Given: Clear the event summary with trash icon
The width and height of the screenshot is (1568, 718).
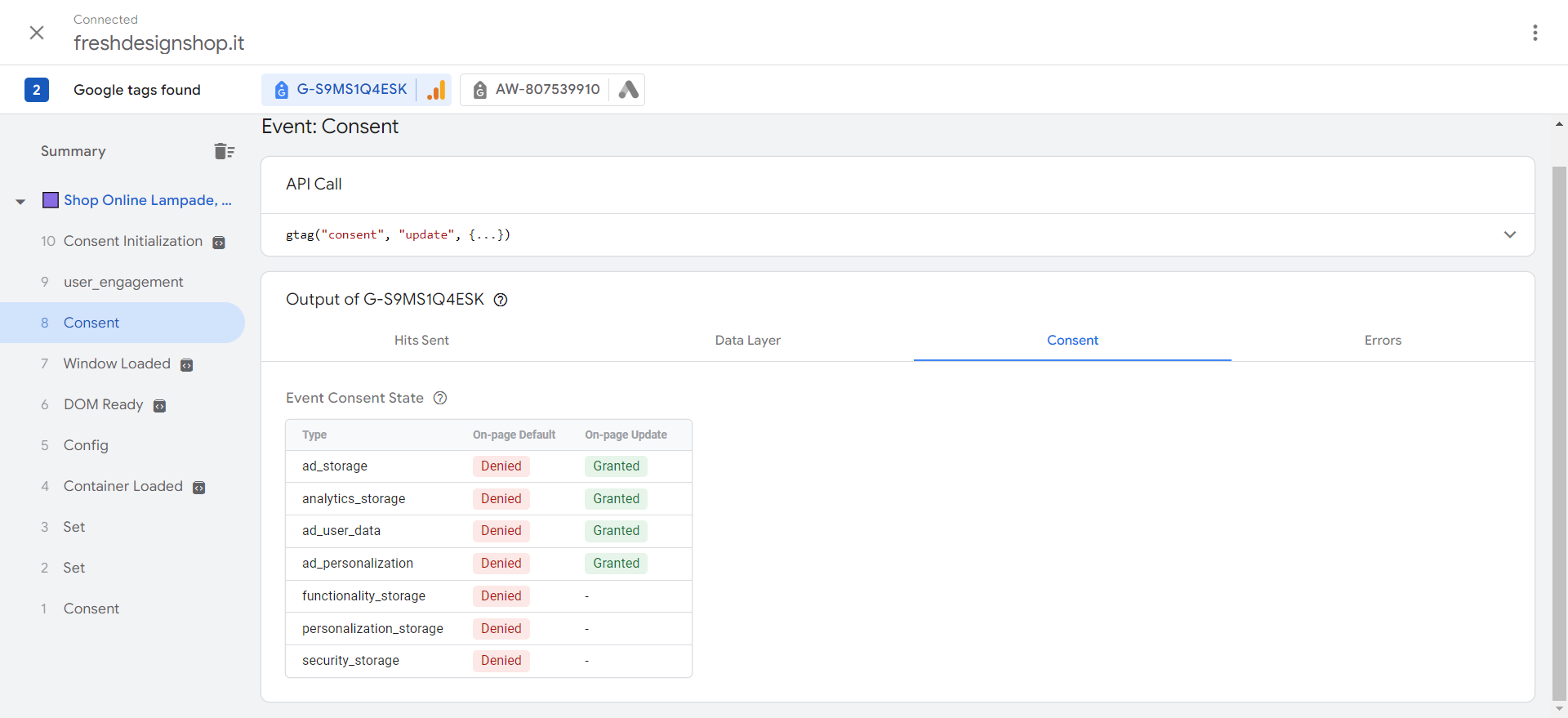Looking at the screenshot, I should coord(224,151).
